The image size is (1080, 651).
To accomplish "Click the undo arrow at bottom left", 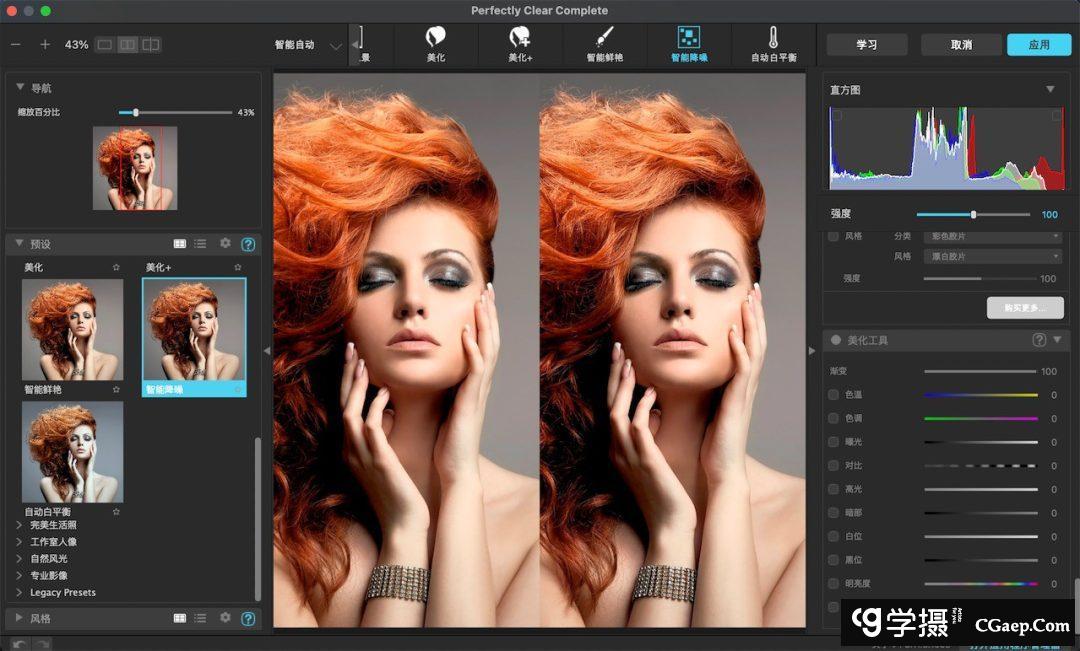I will click(19, 643).
